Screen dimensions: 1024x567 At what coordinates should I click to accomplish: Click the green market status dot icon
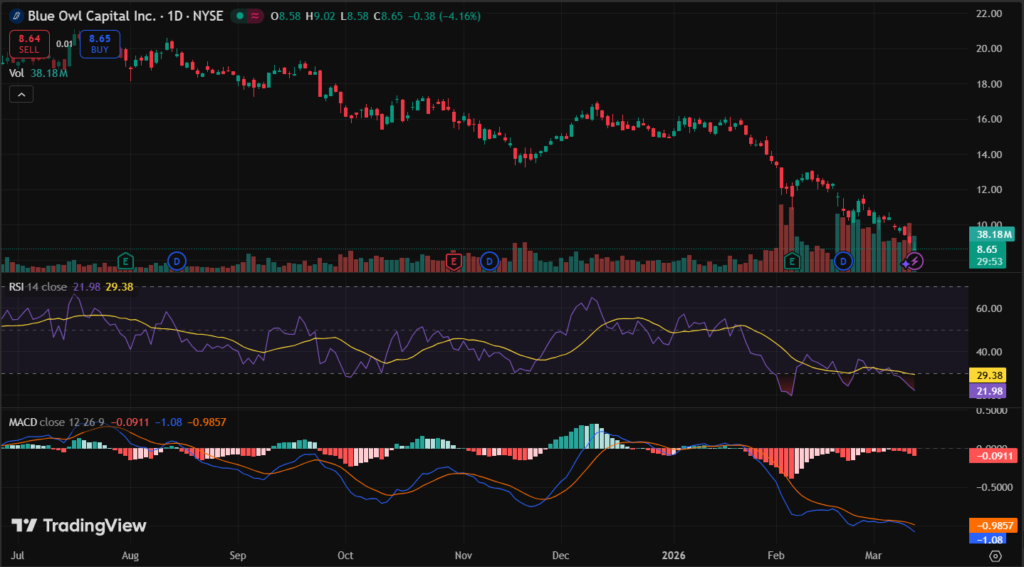coord(238,17)
